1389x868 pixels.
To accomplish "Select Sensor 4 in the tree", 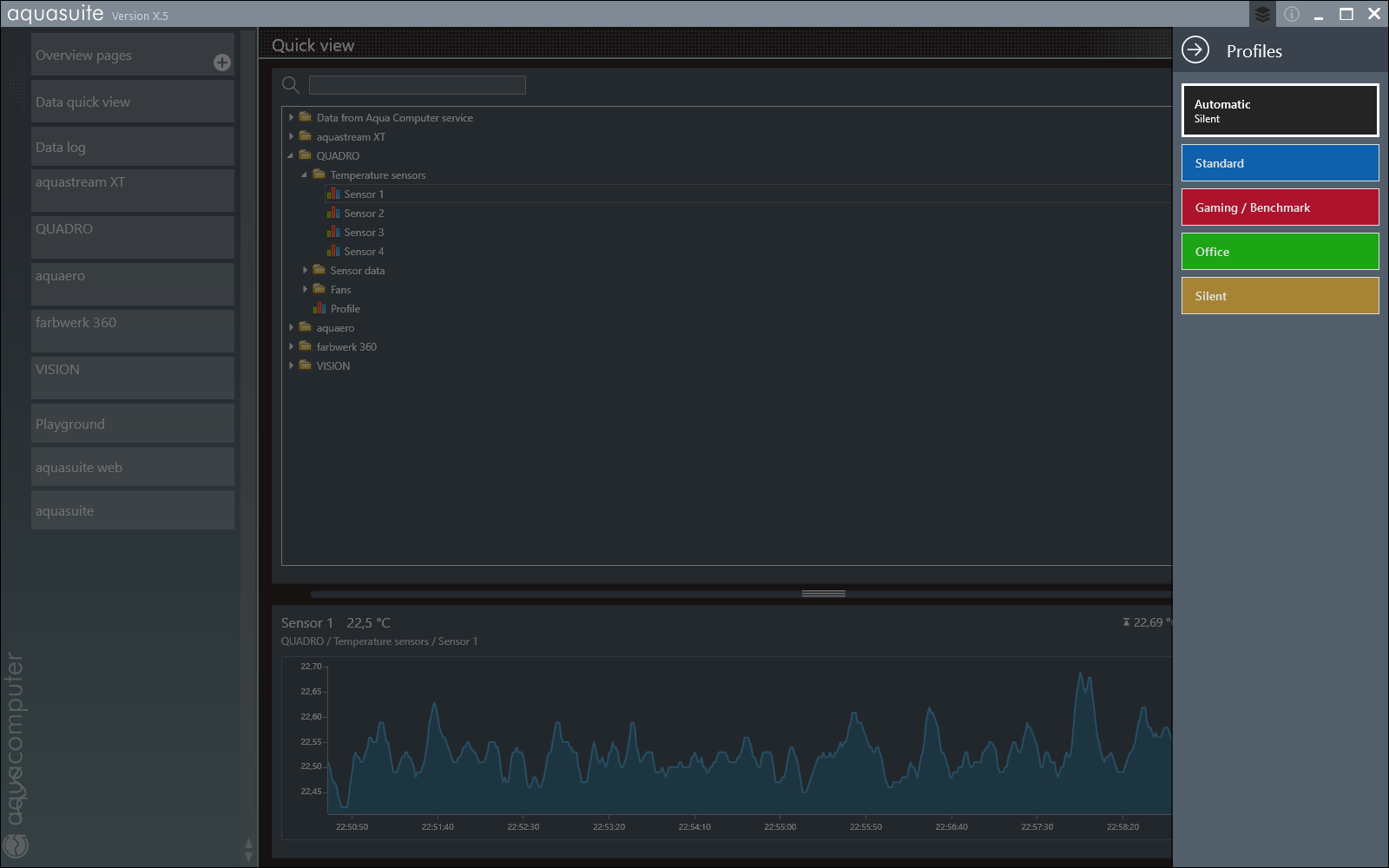I will tap(364, 252).
